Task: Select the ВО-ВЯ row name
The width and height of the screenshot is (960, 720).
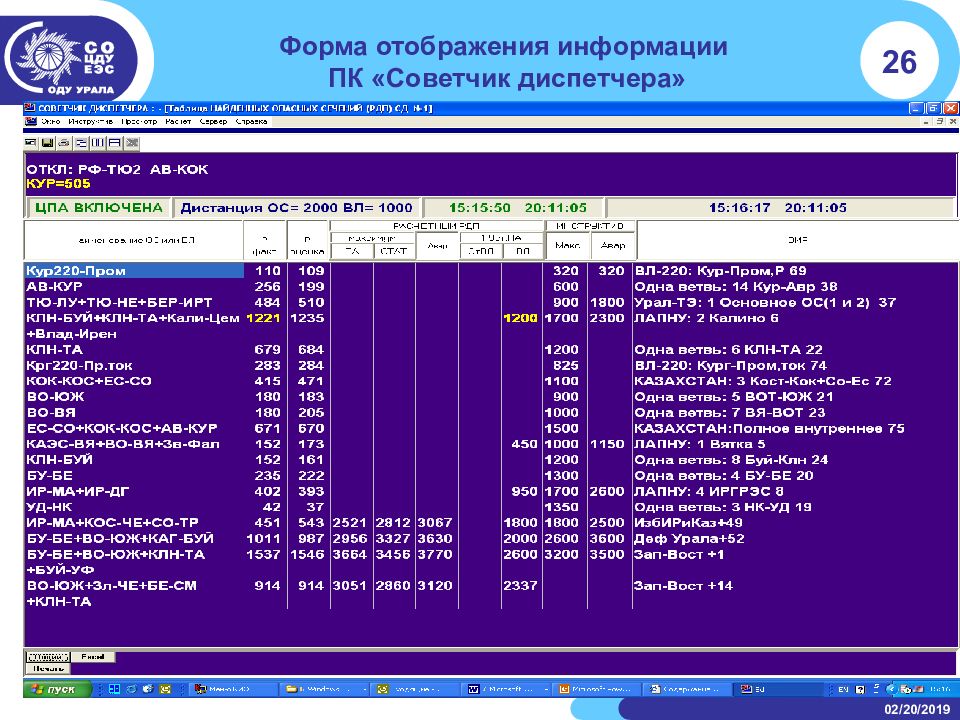Action: (51, 413)
